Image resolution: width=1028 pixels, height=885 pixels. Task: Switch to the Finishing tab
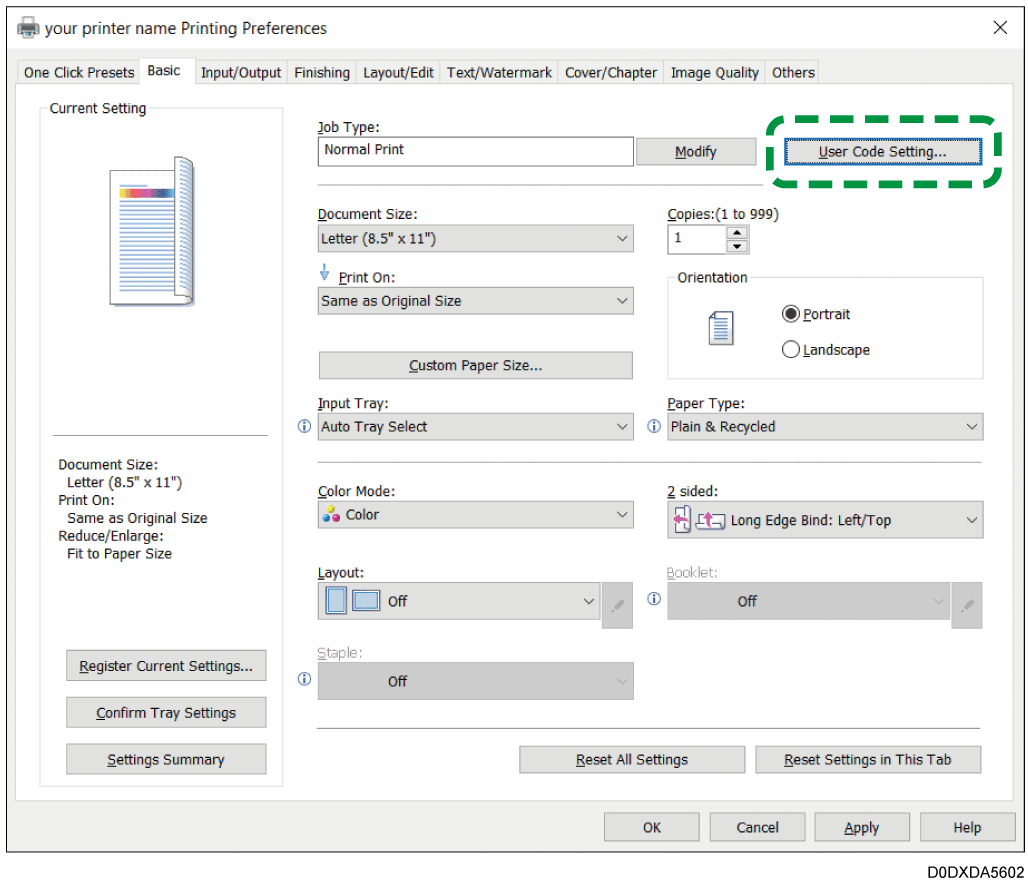coord(321,72)
